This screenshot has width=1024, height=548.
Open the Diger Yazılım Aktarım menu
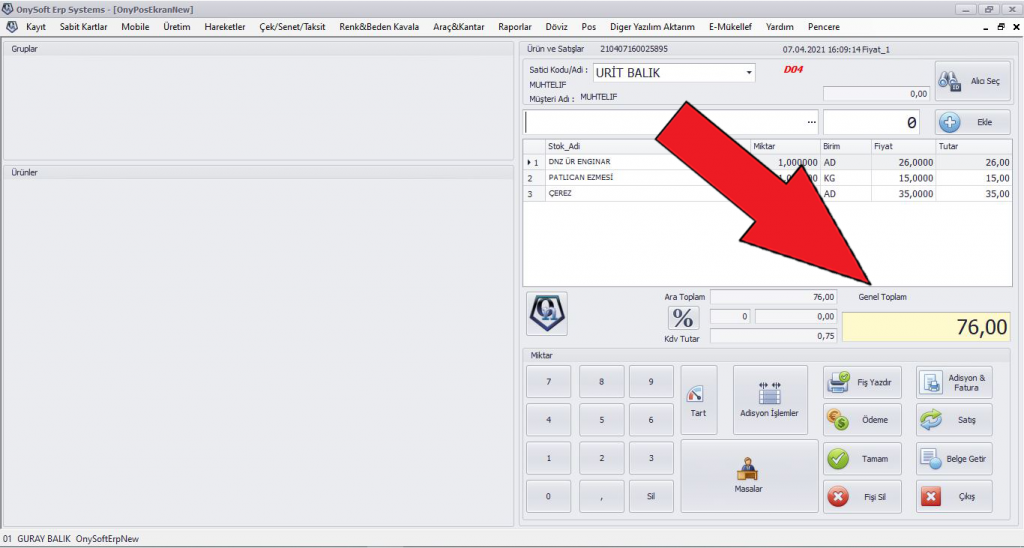(x=652, y=27)
